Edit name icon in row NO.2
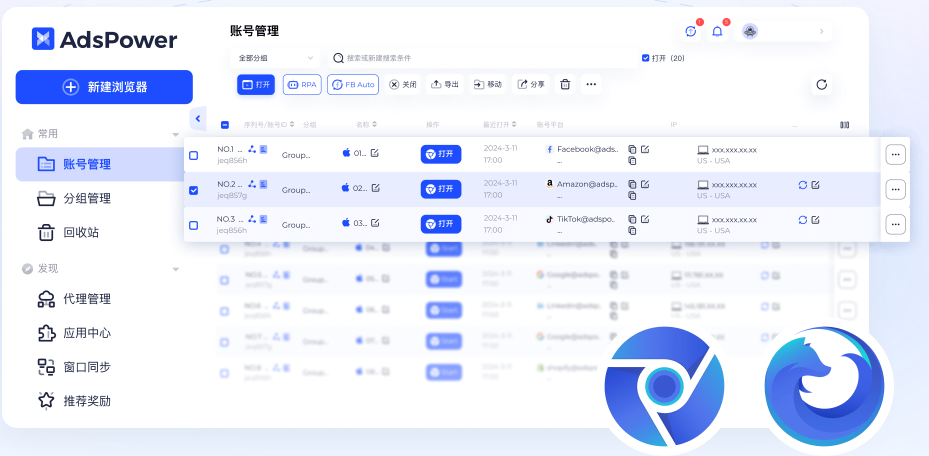 coord(375,188)
